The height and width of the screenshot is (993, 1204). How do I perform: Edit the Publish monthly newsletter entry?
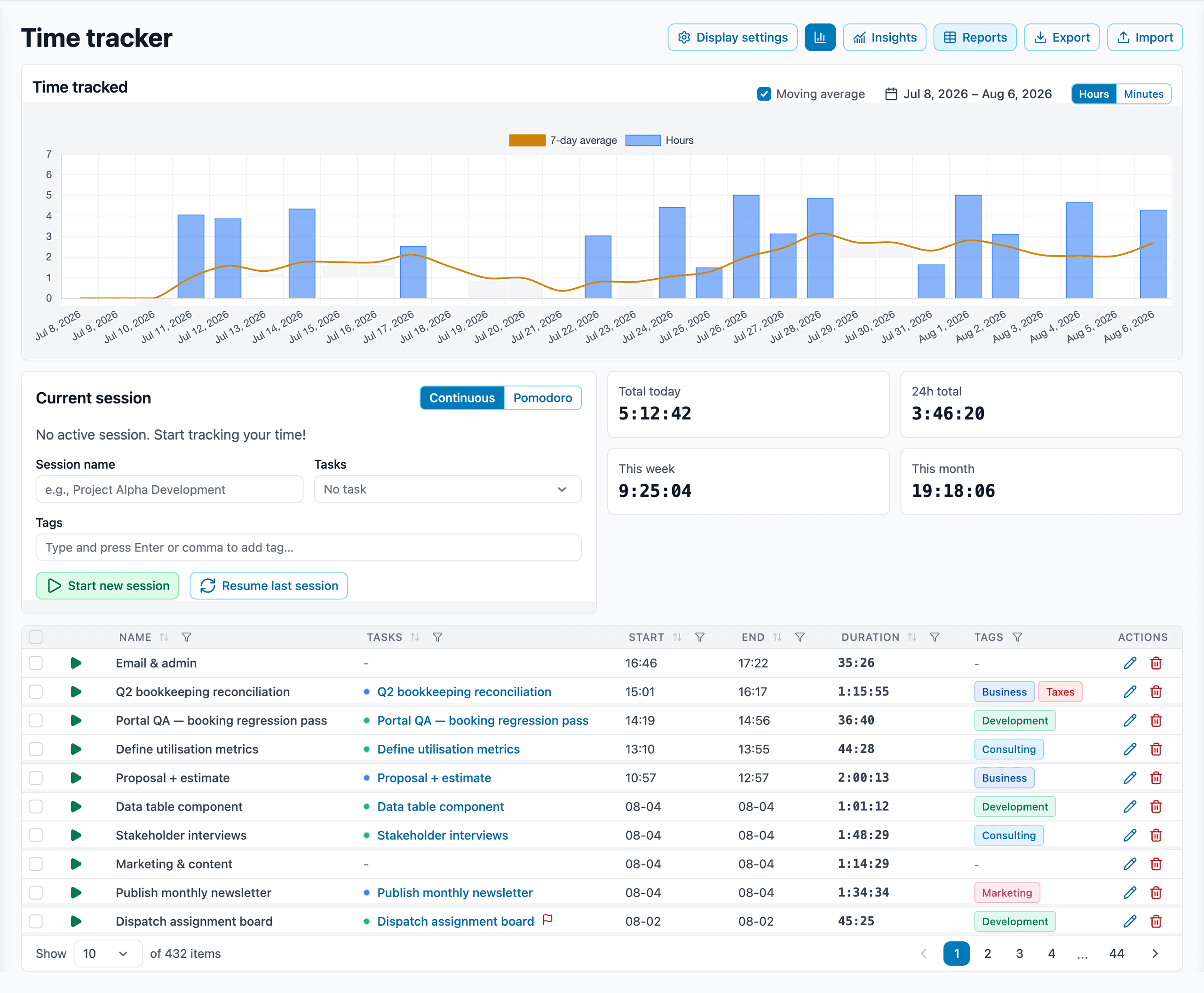click(1130, 892)
